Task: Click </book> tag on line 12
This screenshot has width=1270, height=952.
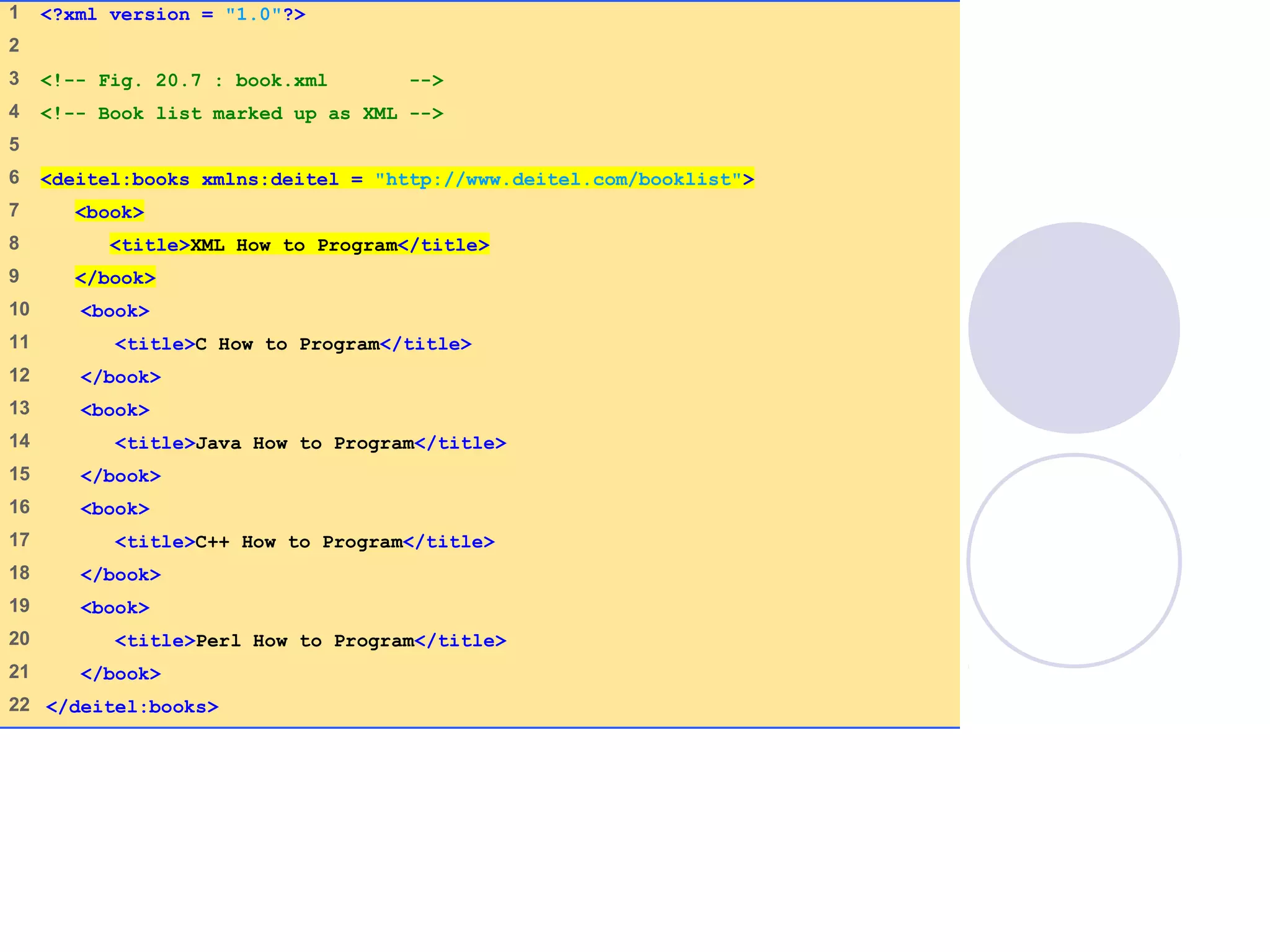Action: click(x=121, y=377)
